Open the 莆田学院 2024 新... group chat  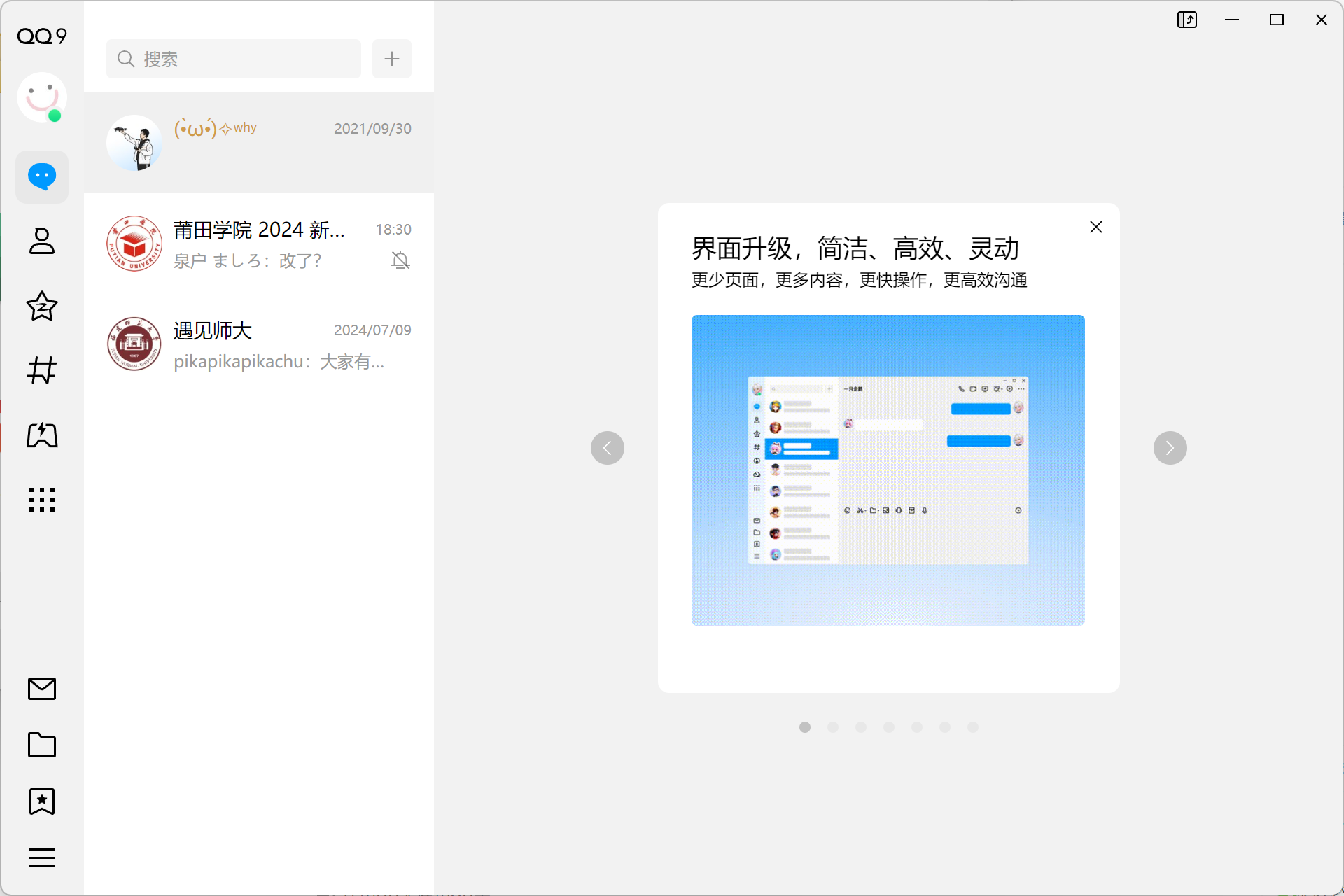259,244
